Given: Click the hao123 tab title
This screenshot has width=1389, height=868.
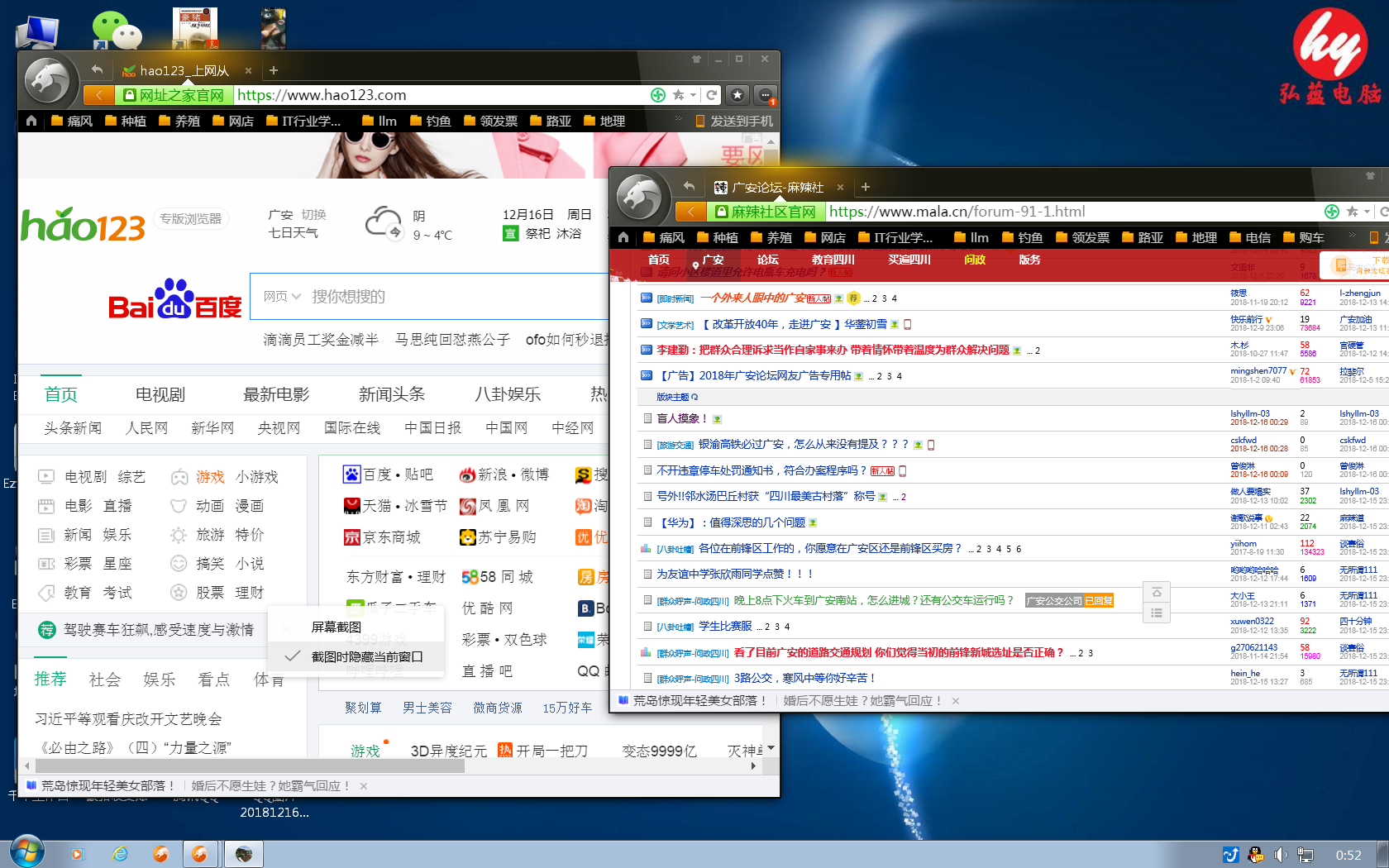Looking at the screenshot, I should pyautogui.click(x=184, y=70).
